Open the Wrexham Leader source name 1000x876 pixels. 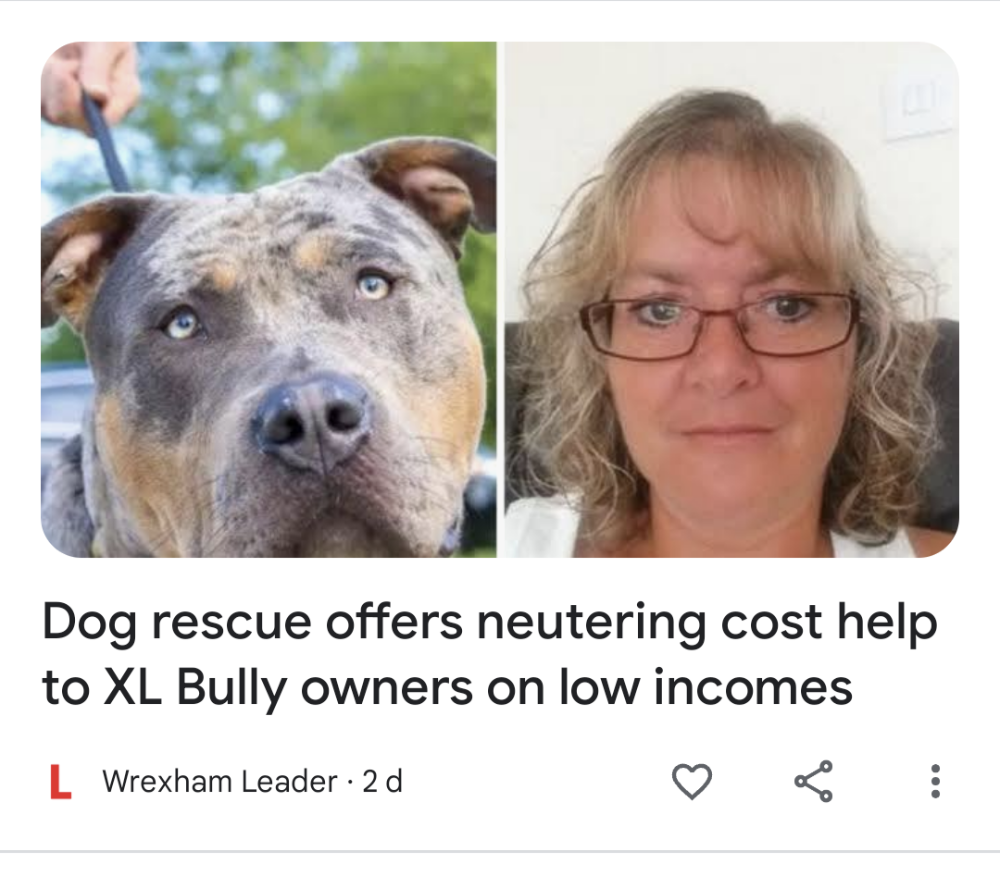[x=220, y=781]
